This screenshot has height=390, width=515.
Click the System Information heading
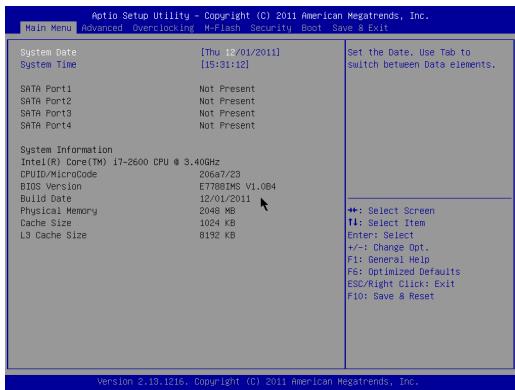coord(66,150)
